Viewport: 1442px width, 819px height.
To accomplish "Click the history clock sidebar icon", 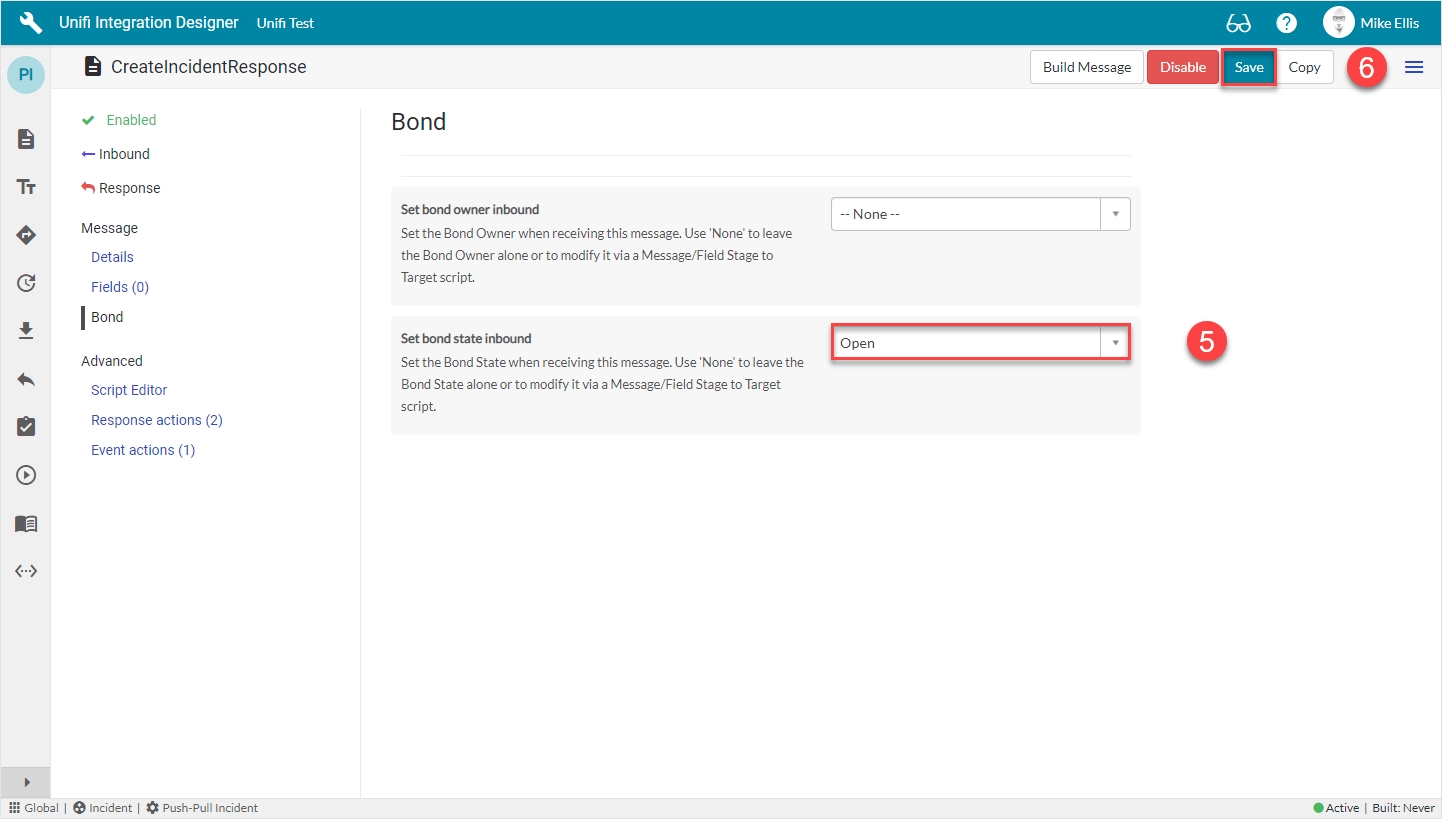I will point(26,283).
